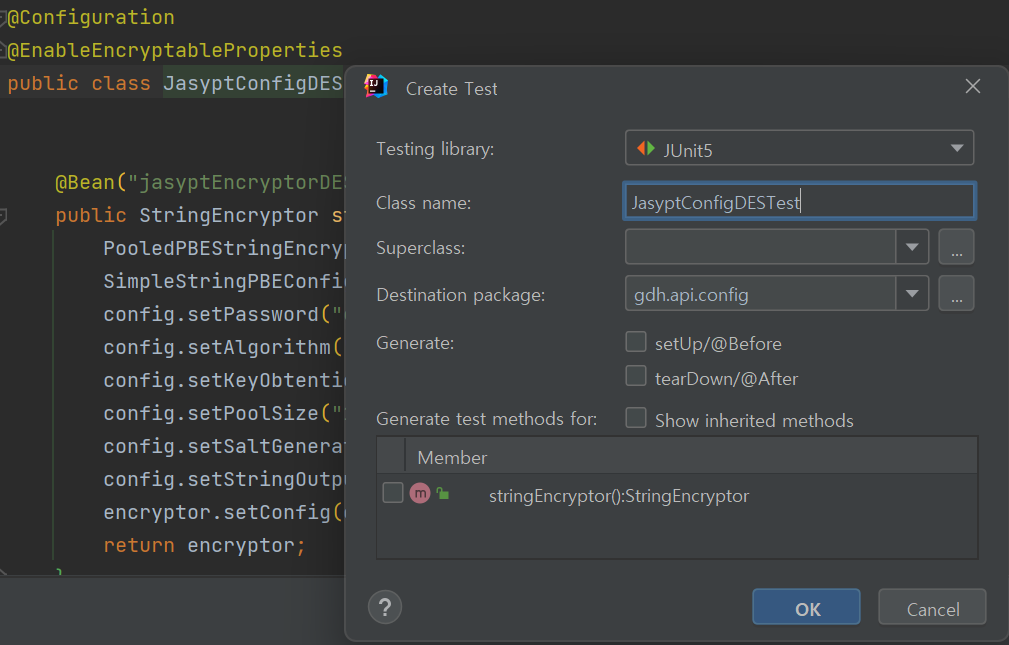Viewport: 1009px width, 645px height.
Task: Expand the Superclass dropdown arrow
Action: click(912, 247)
